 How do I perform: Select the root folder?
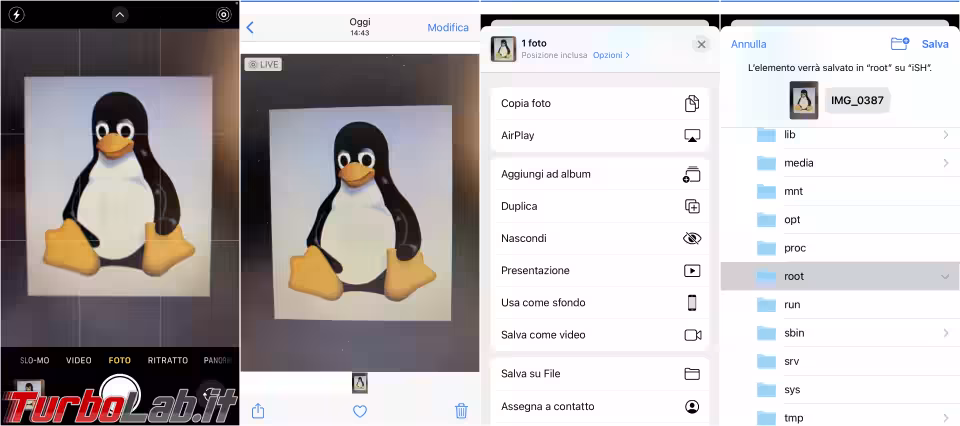pyautogui.click(x=840, y=276)
